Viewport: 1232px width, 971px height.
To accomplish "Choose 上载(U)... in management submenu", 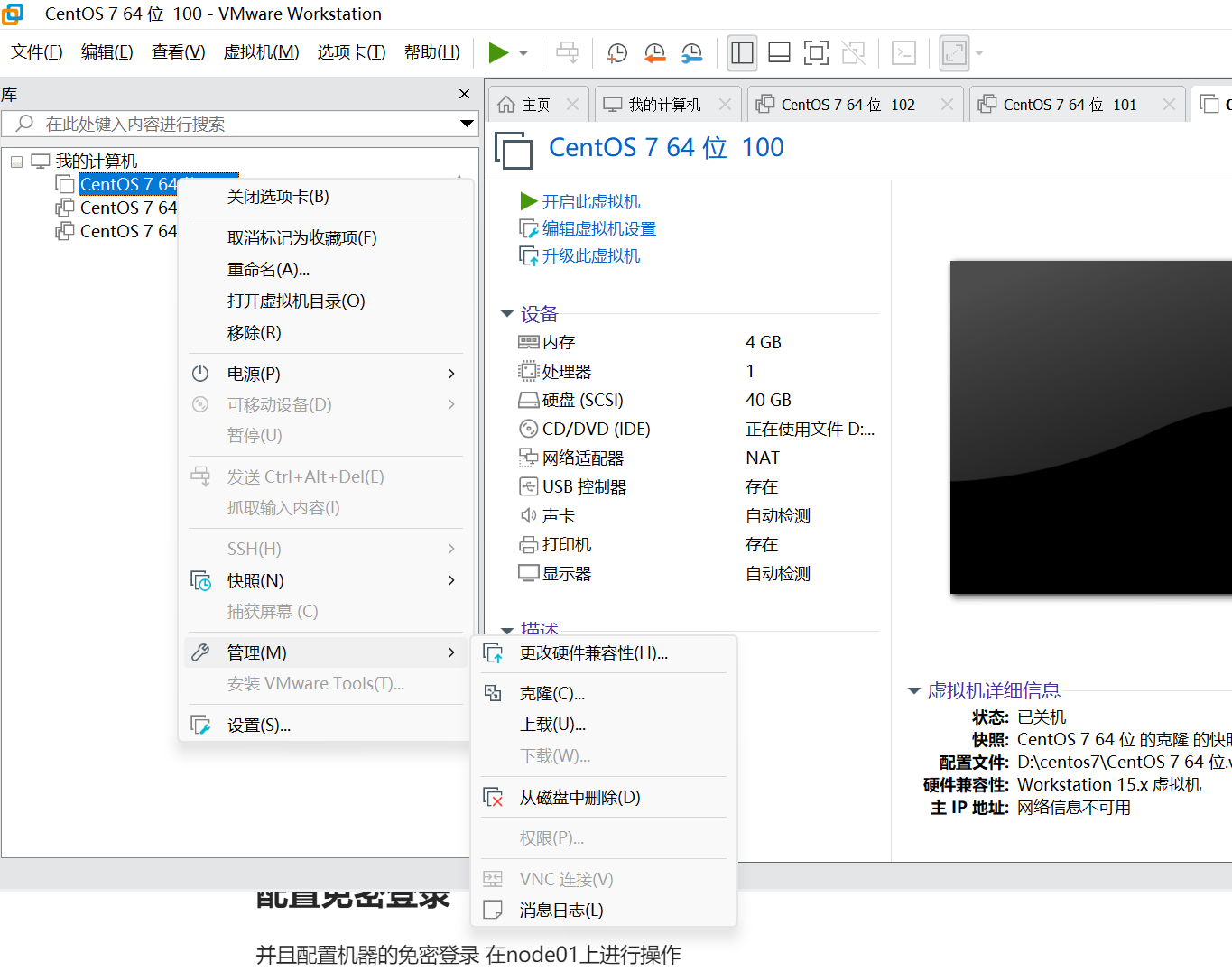I will [604, 725].
